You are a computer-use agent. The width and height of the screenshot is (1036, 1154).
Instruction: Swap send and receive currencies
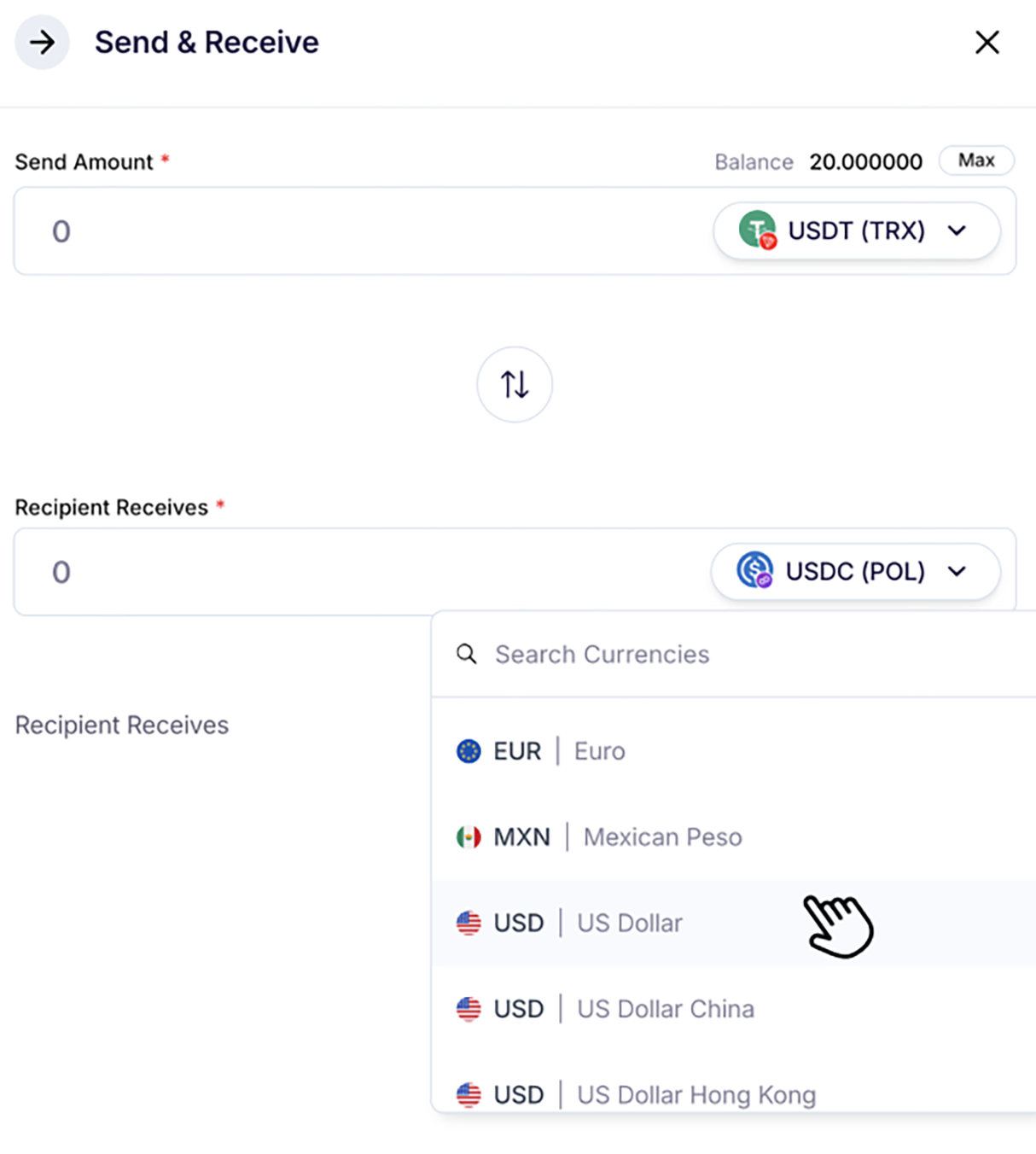(515, 384)
